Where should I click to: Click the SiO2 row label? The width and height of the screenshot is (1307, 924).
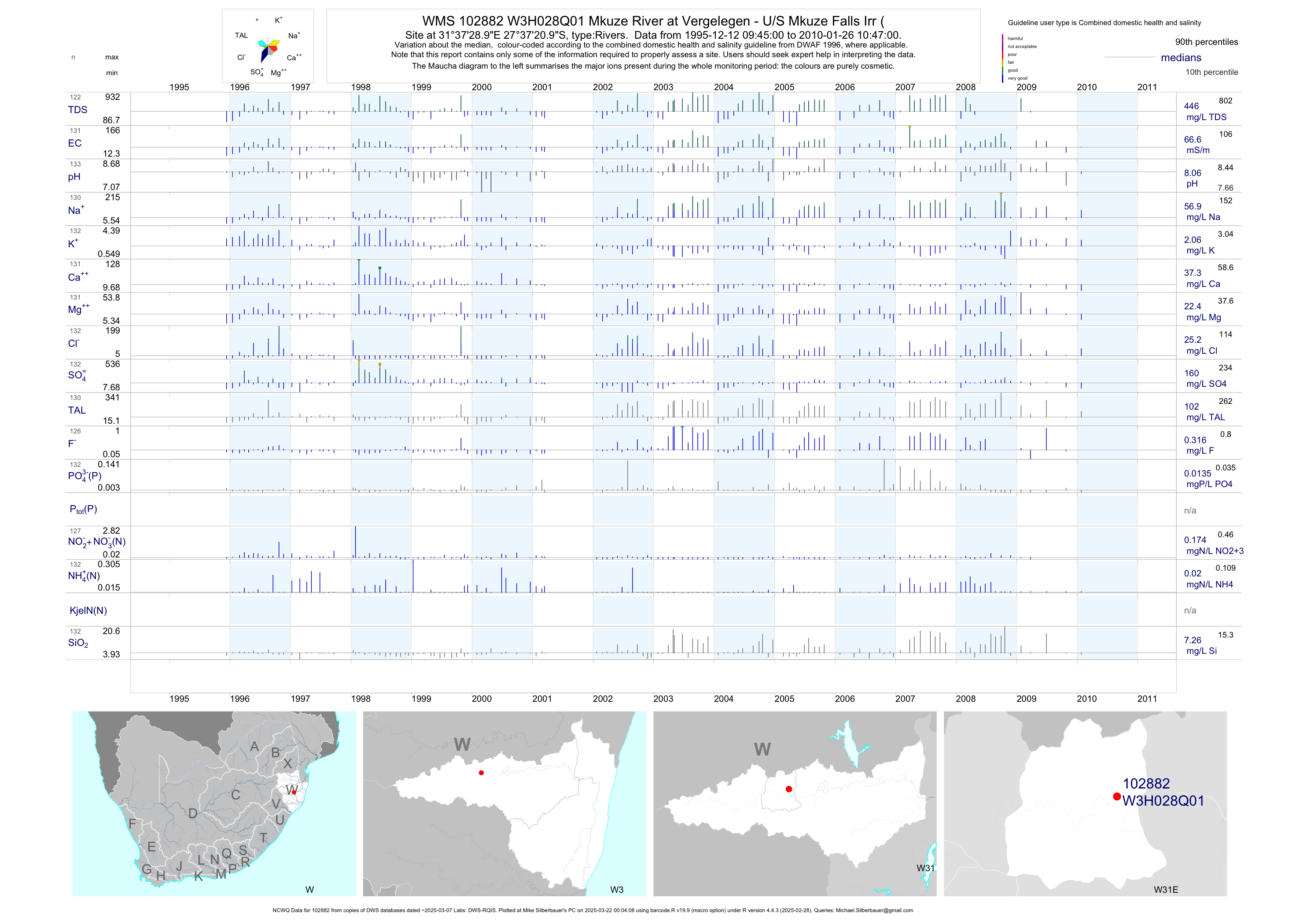click(78, 643)
